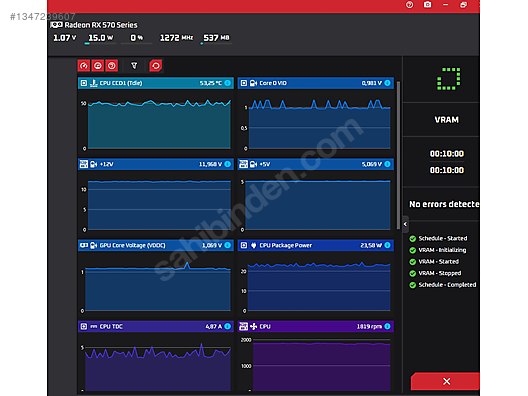The width and height of the screenshot is (528, 396).
Task: Select the GPU Core Voltage (VDDC) header
Action: click(x=156, y=245)
